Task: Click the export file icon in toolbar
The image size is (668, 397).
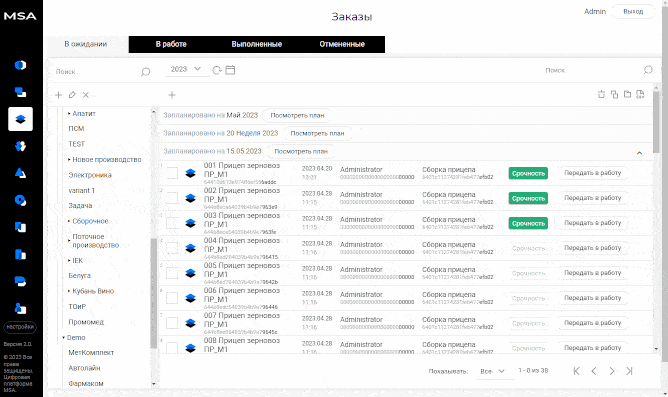Action: click(x=640, y=95)
